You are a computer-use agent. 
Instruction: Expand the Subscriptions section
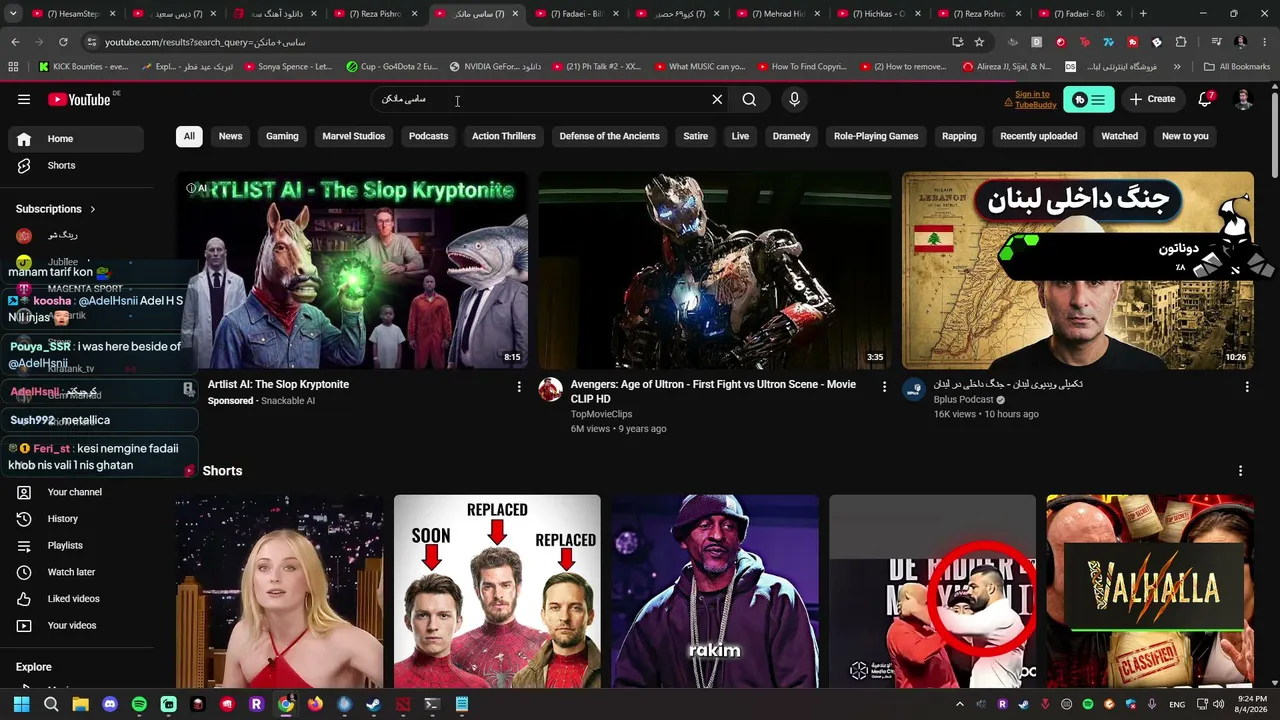(x=56, y=209)
